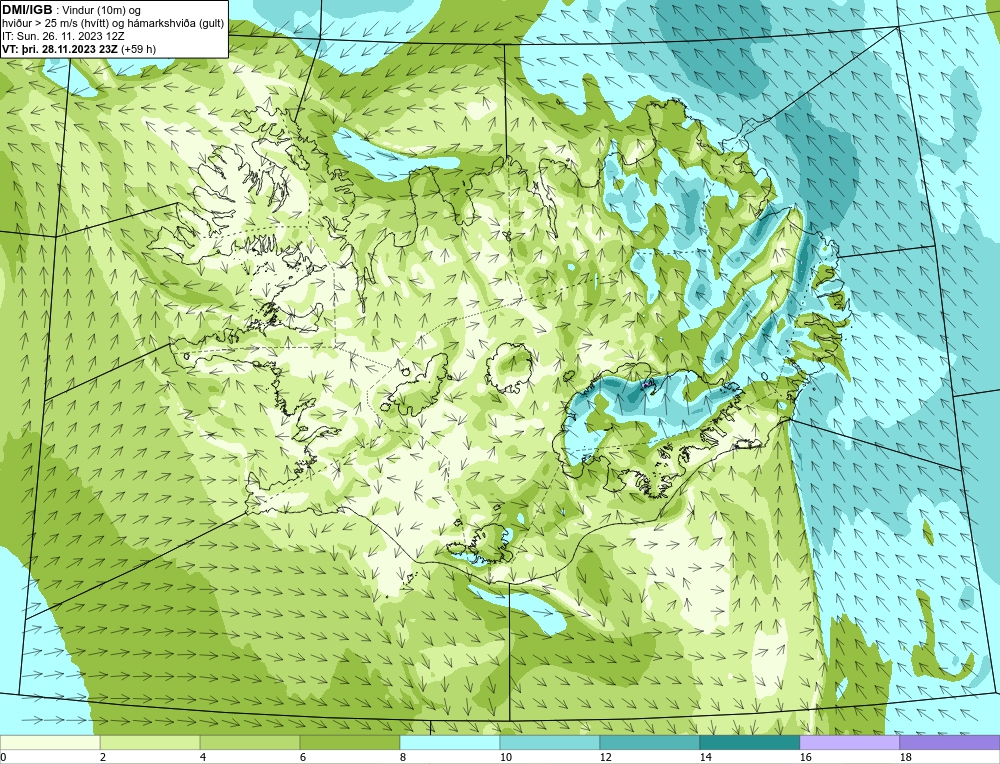
Task: Click the 16–18 m/s lavender legend swatch
Action: pos(850,743)
